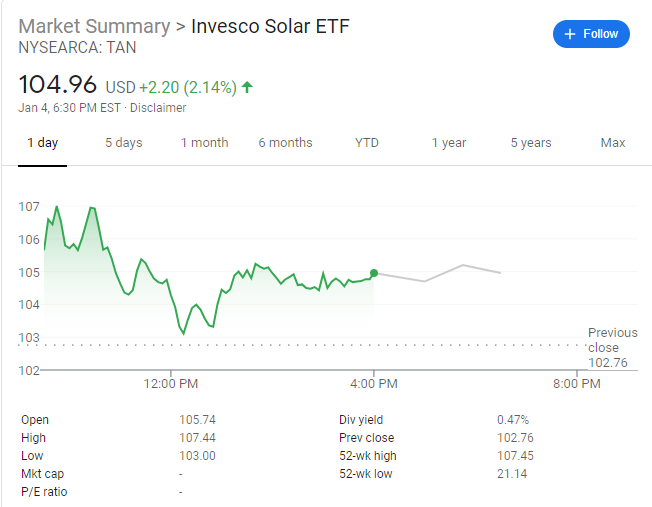Switch to the 1 year tab

449,143
